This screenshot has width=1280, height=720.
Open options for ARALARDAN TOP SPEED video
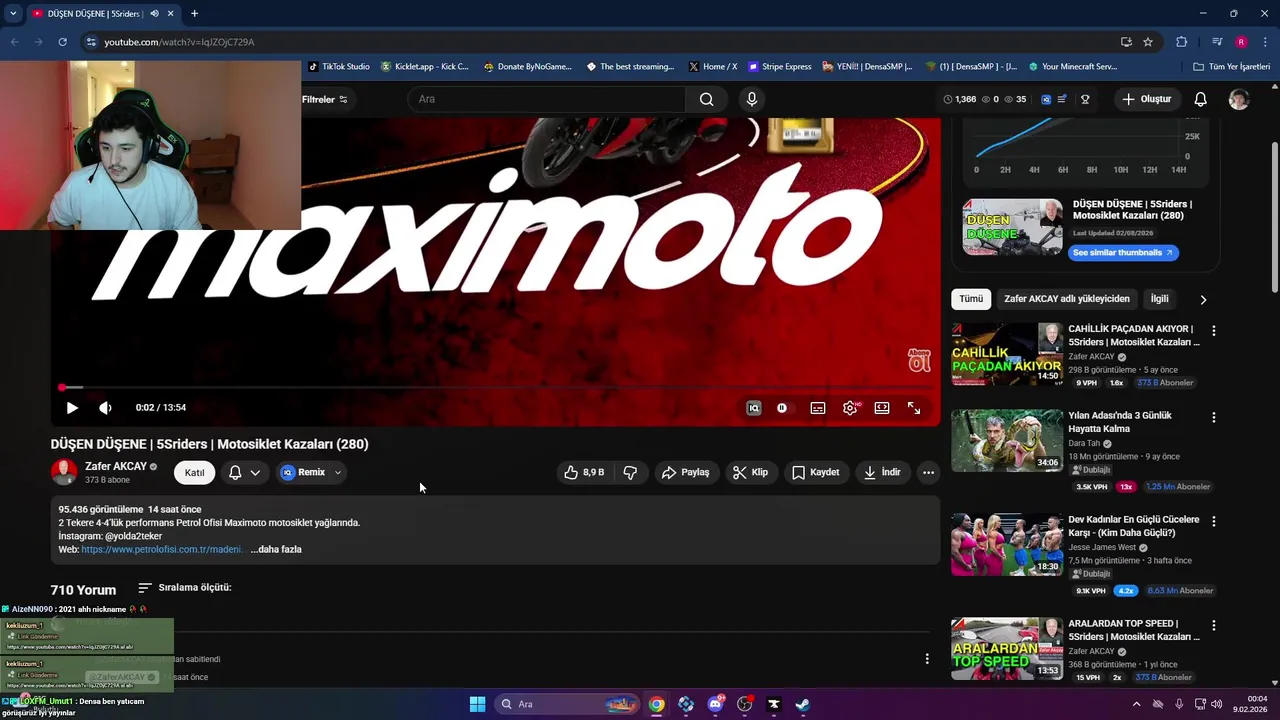click(1214, 625)
